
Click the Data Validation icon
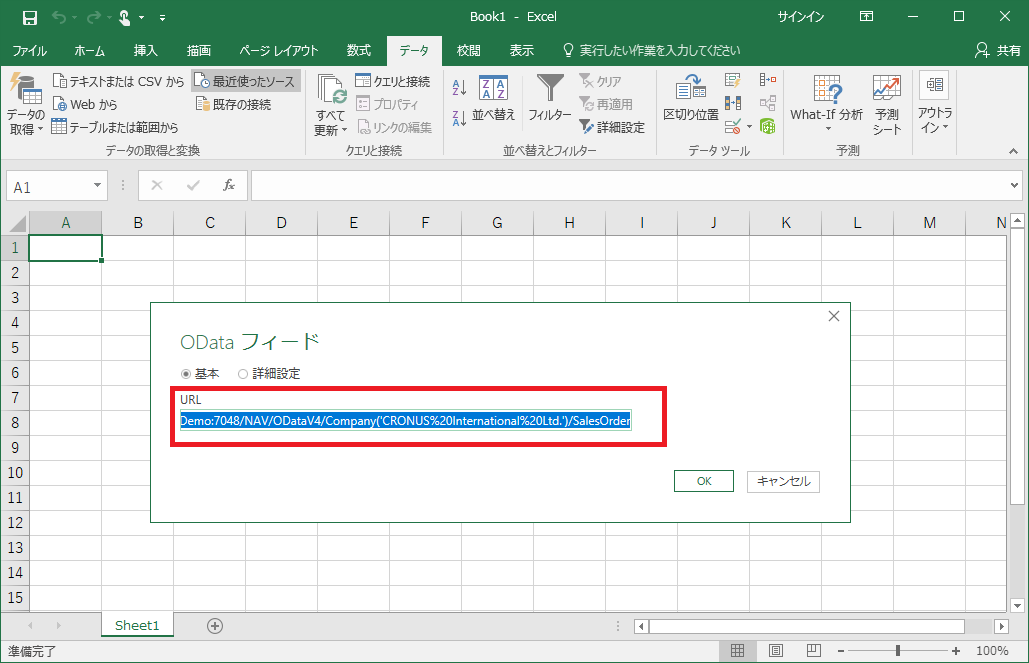pos(733,125)
